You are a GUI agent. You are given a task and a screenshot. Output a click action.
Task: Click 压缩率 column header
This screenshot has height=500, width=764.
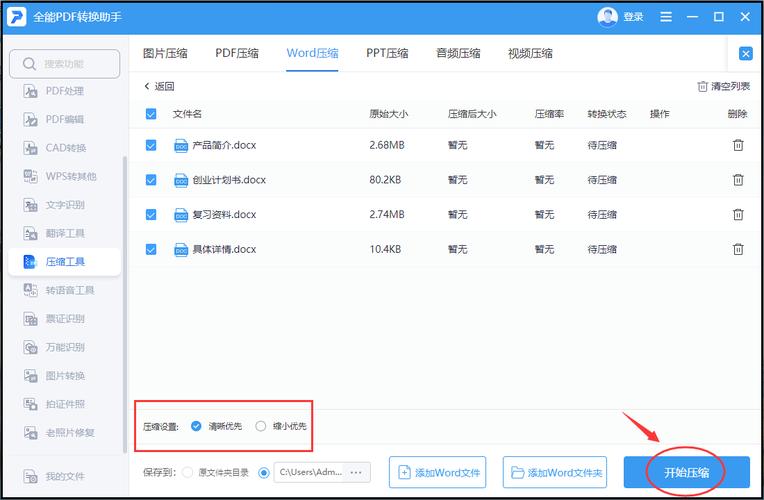[x=549, y=114]
